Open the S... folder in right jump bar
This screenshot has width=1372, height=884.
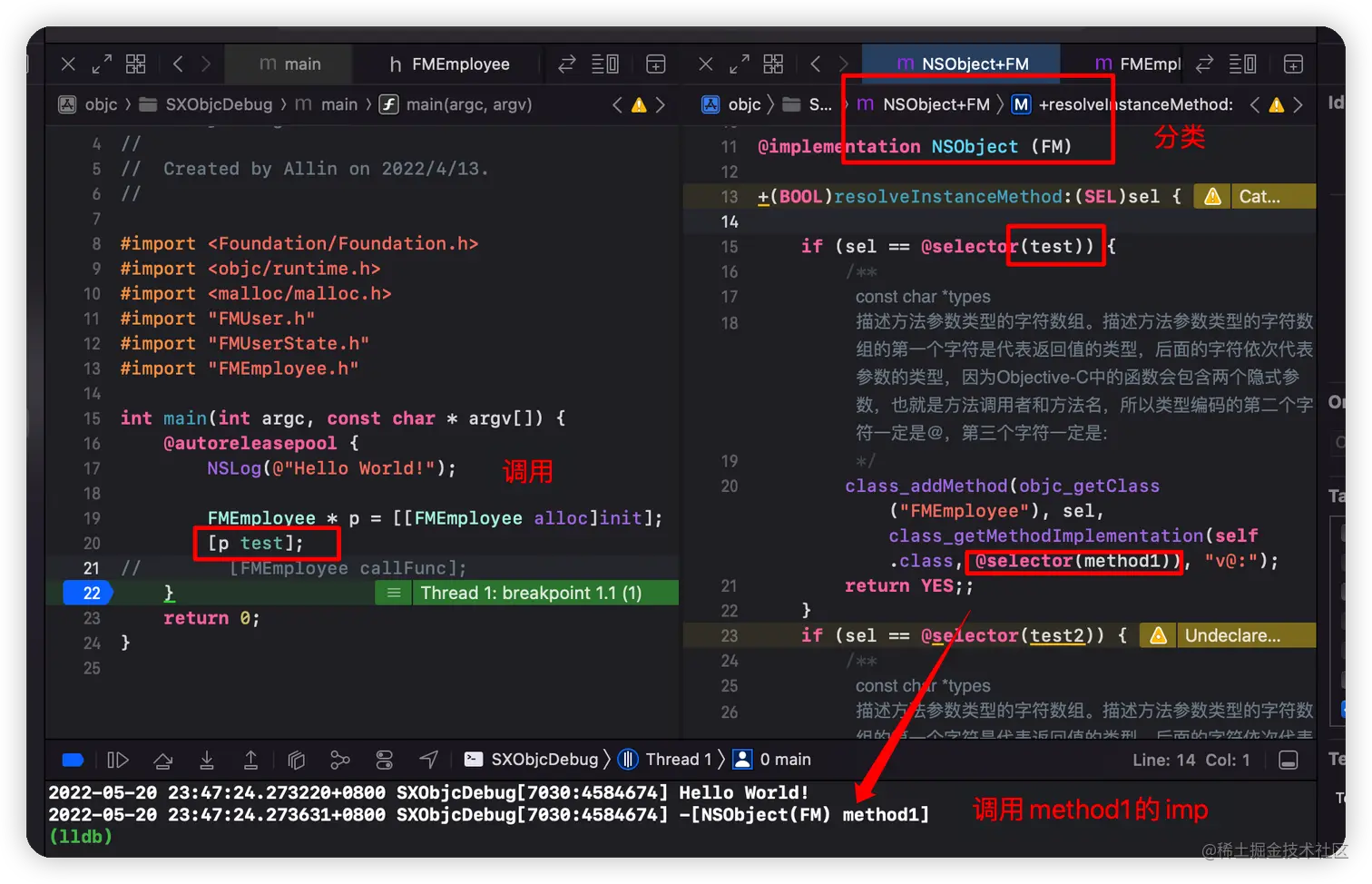coord(808,104)
